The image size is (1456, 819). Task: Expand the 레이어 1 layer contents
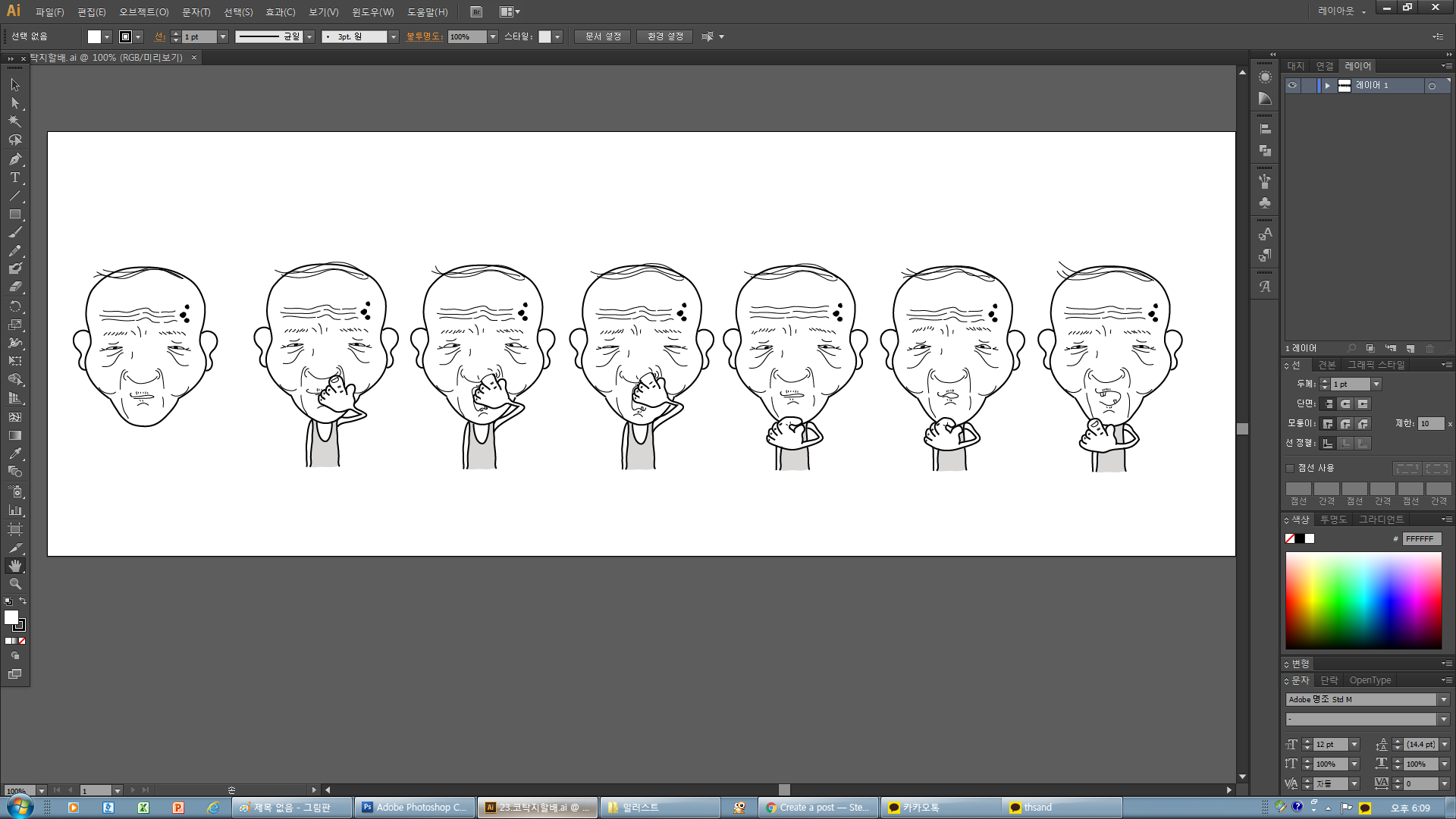point(1327,86)
